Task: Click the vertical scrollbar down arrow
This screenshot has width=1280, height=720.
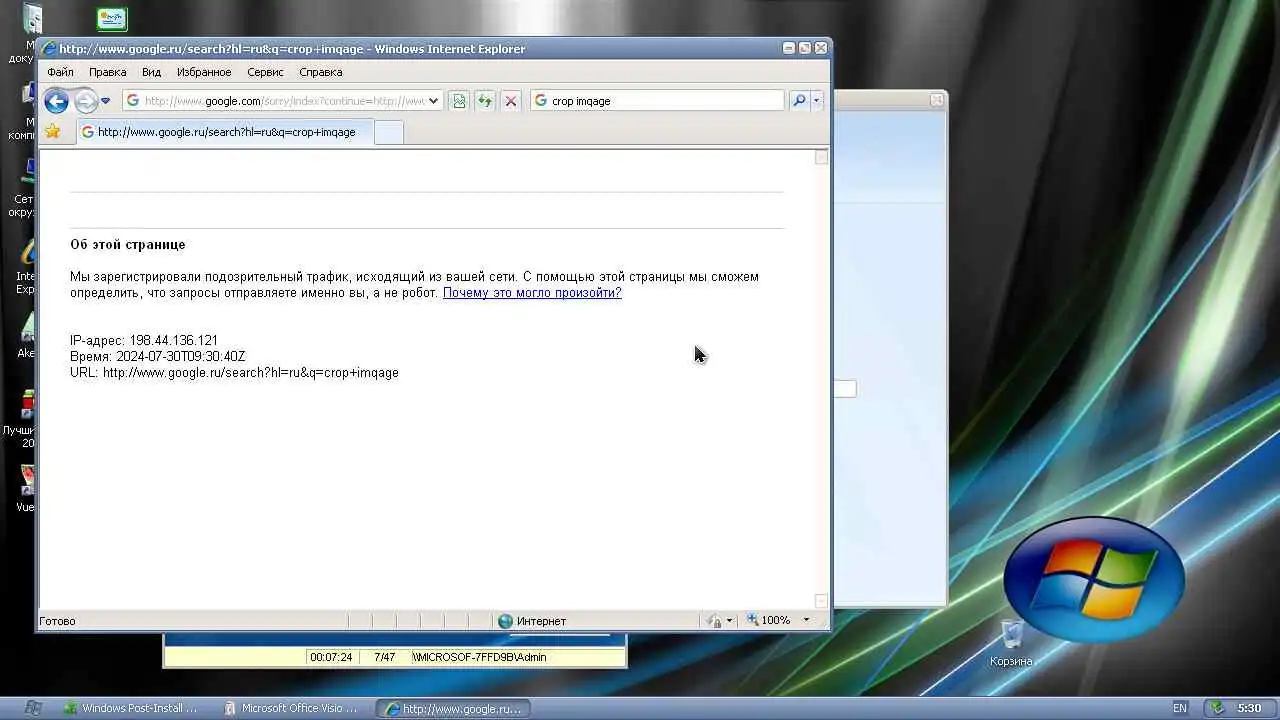Action: click(821, 601)
